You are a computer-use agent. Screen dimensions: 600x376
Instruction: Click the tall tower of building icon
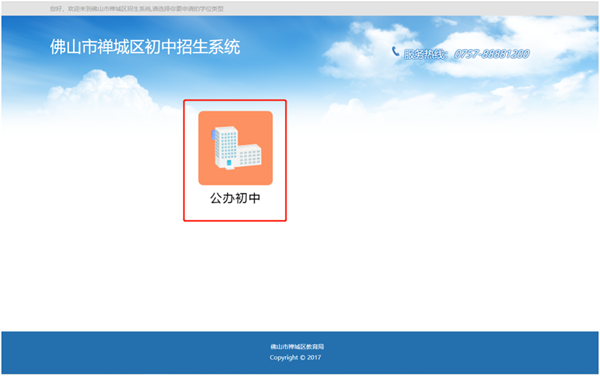click(226, 147)
